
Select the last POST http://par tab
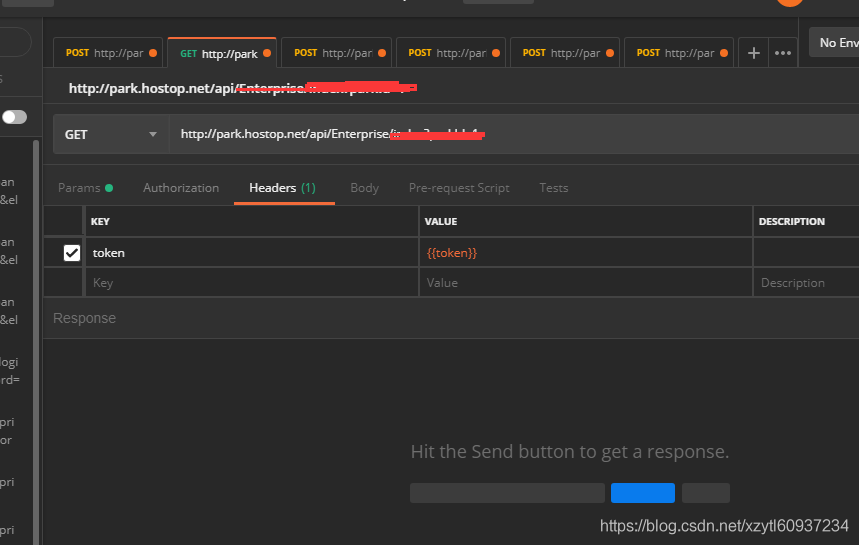pos(679,53)
